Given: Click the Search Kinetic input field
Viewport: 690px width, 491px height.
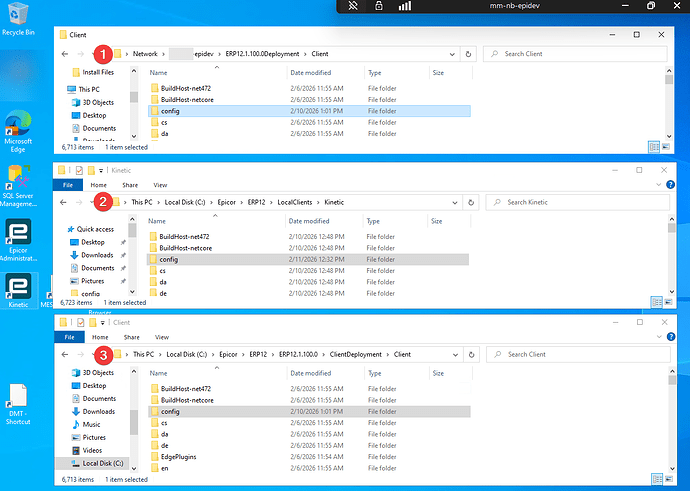Looking at the screenshot, I should (578, 202).
